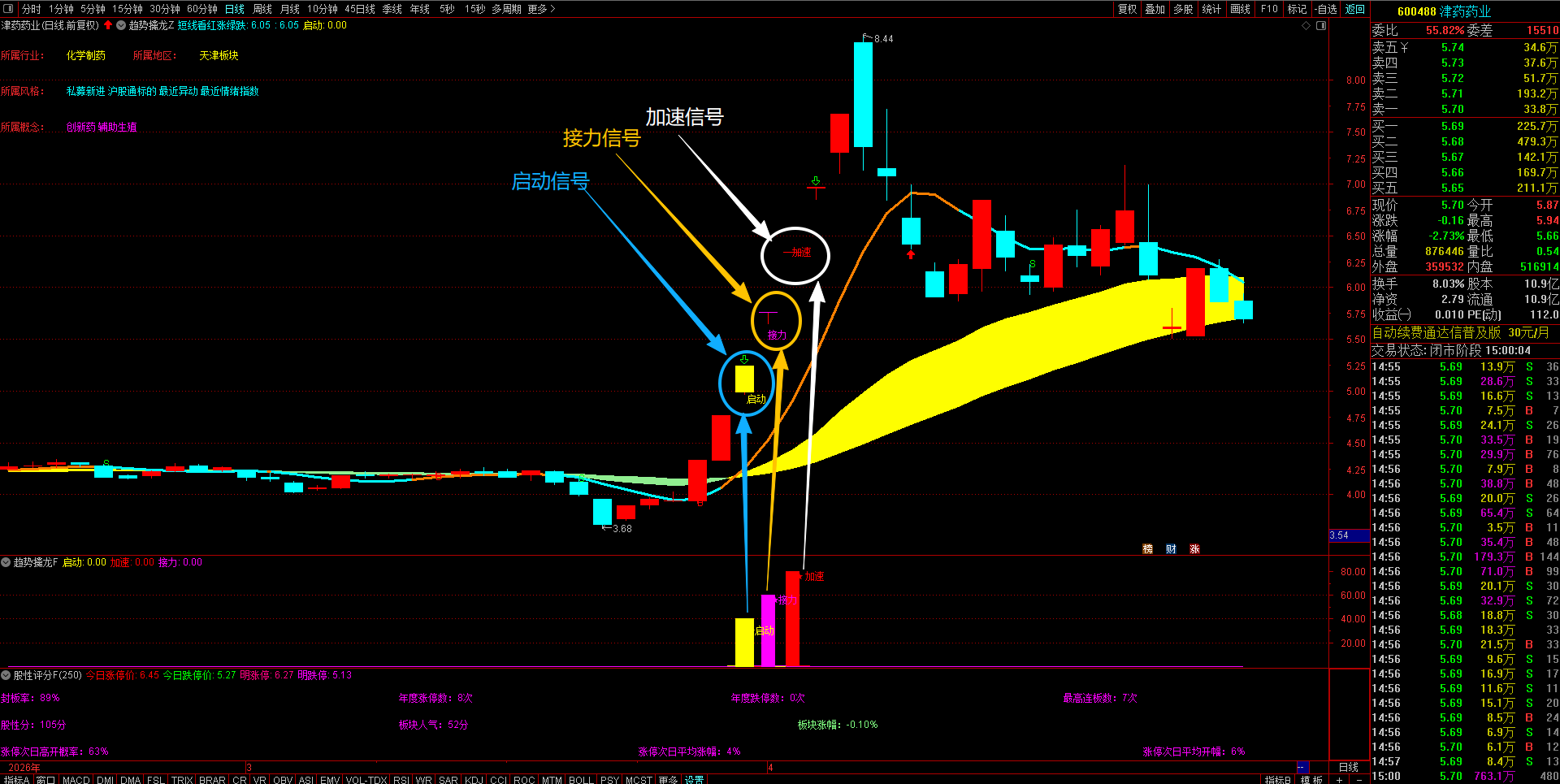
Task: Click the 涨 icon below the chart
Action: click(1194, 549)
